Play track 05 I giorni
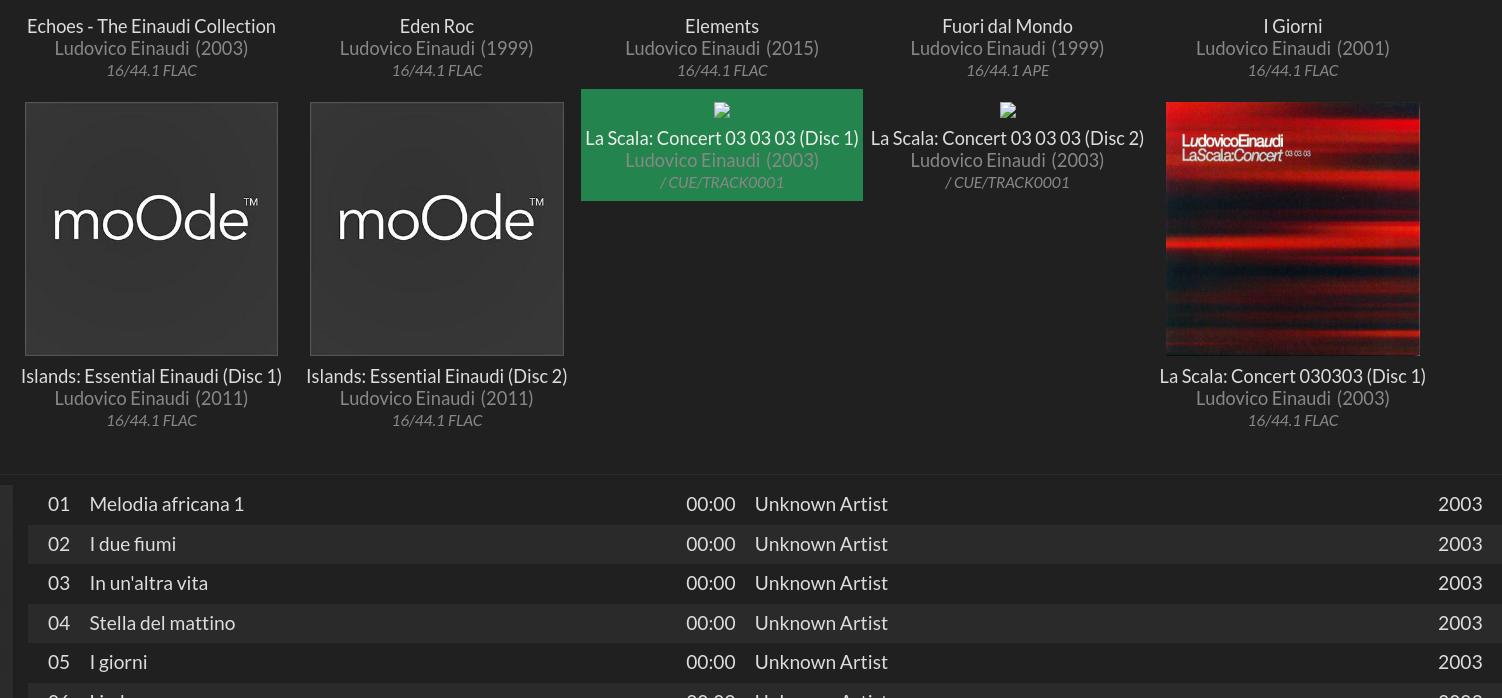Viewport: 1502px width, 698px height. (765, 662)
